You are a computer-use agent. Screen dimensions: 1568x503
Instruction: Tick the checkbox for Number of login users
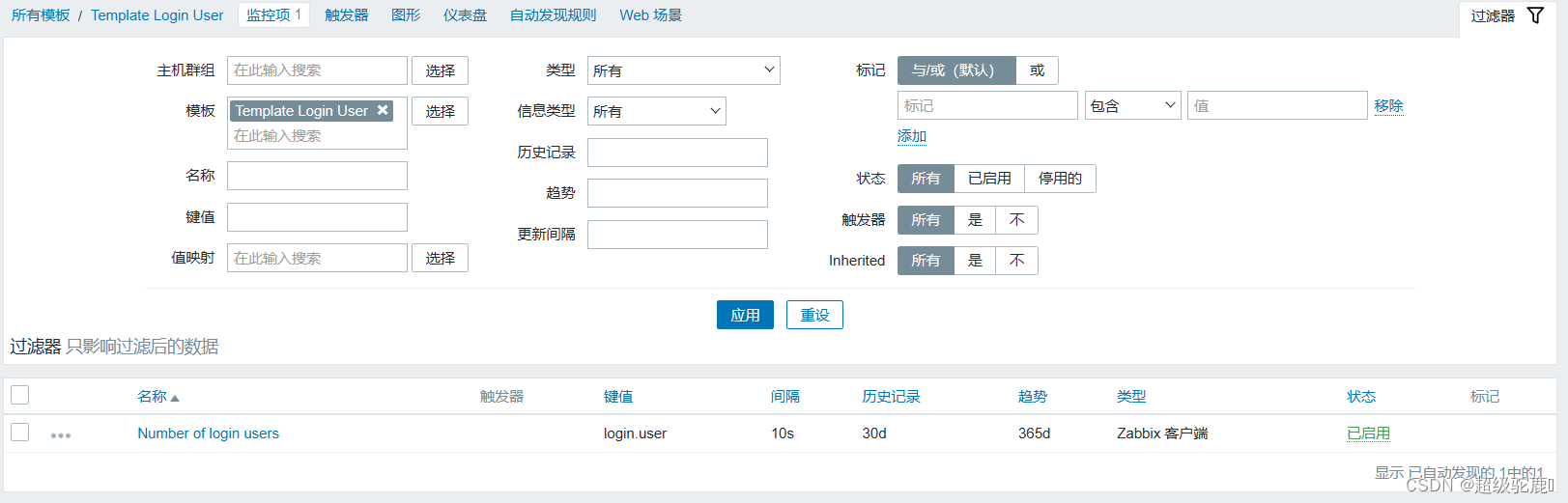pos(19,433)
